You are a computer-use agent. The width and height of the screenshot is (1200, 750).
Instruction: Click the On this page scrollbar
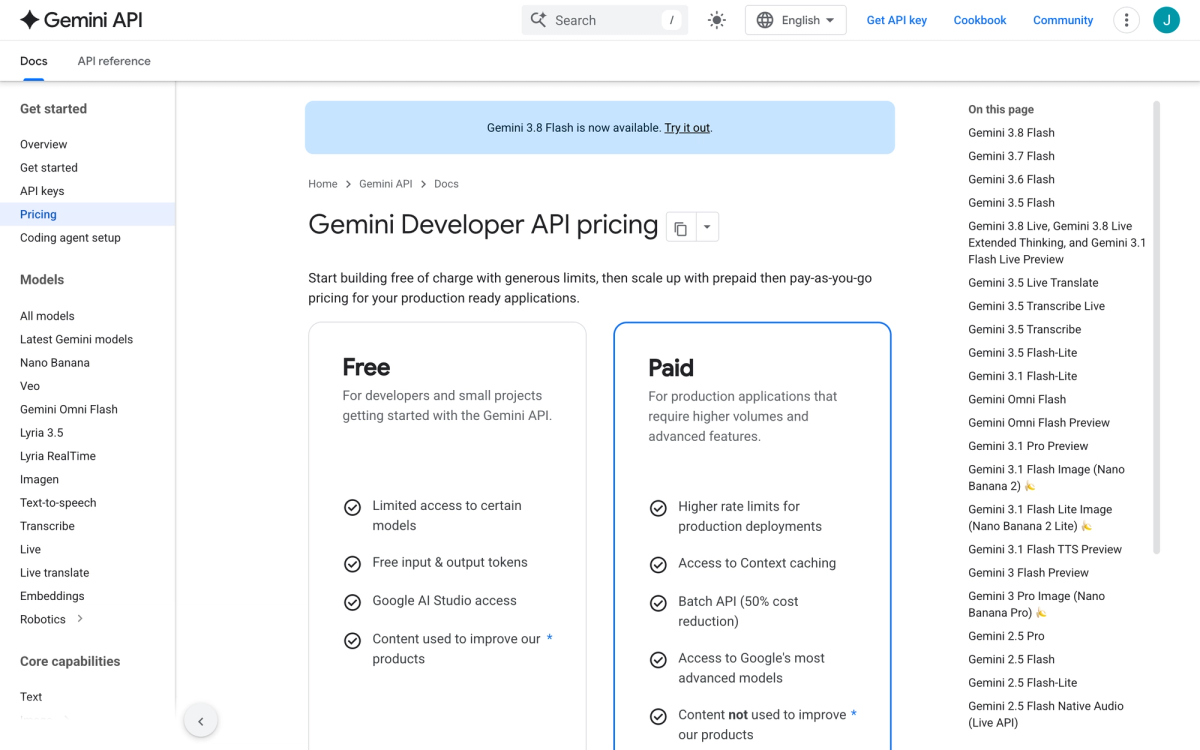click(x=1157, y=327)
